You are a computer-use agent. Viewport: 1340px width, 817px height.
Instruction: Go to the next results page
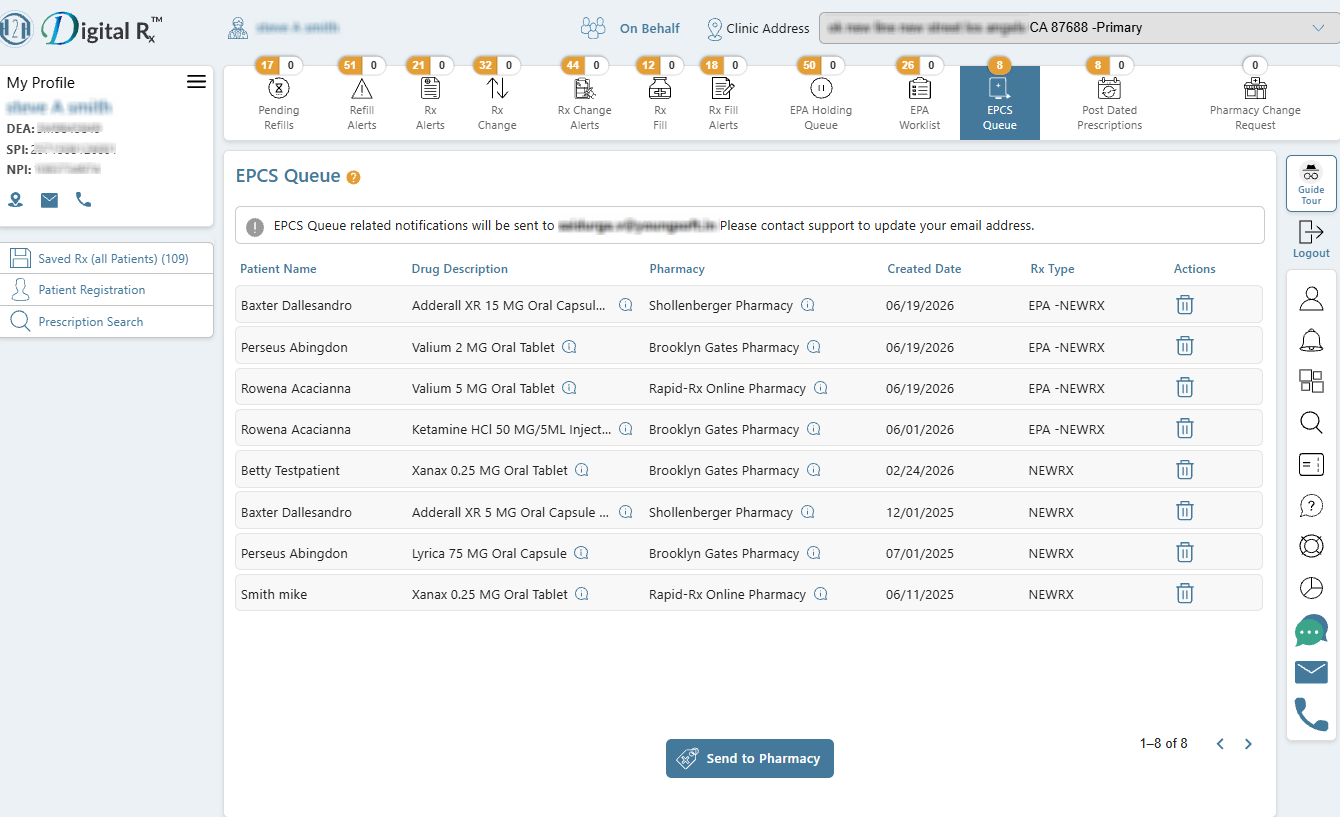point(1248,744)
